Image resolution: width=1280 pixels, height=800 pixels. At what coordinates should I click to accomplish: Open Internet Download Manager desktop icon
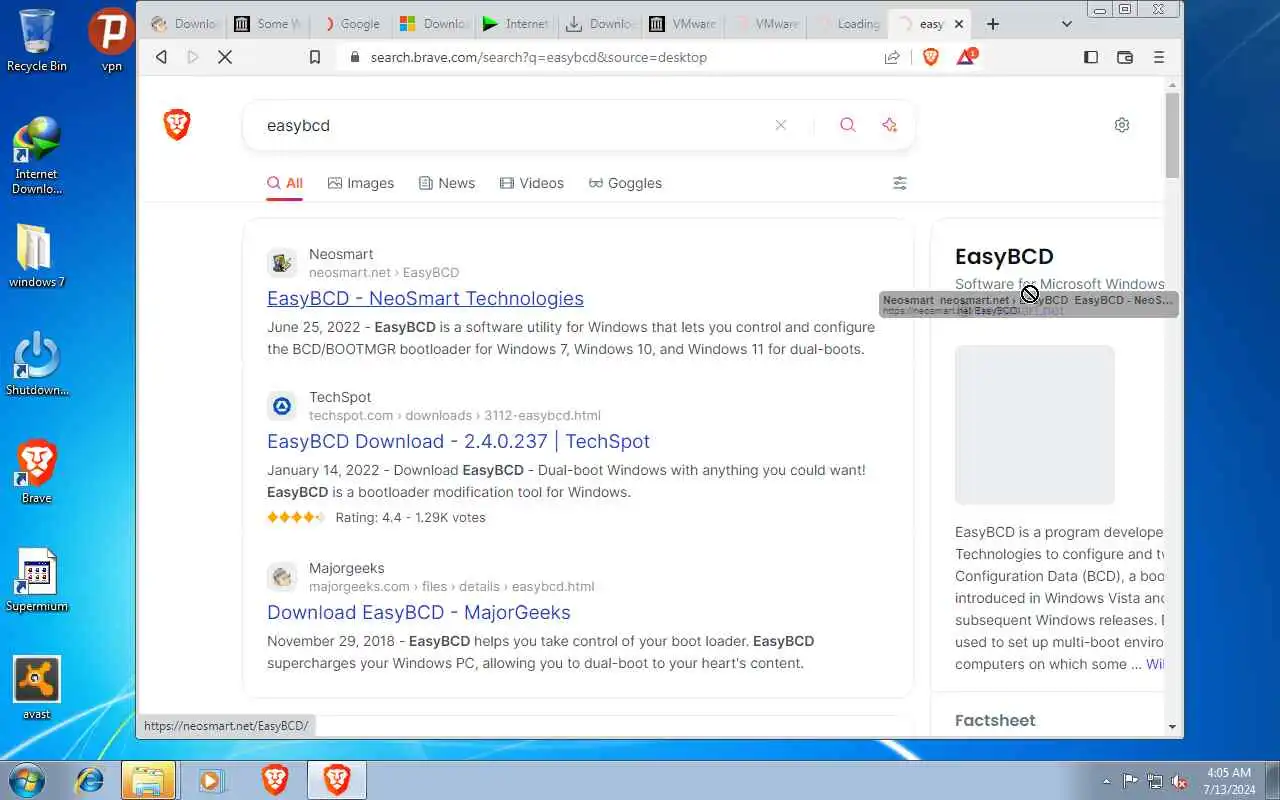37,155
